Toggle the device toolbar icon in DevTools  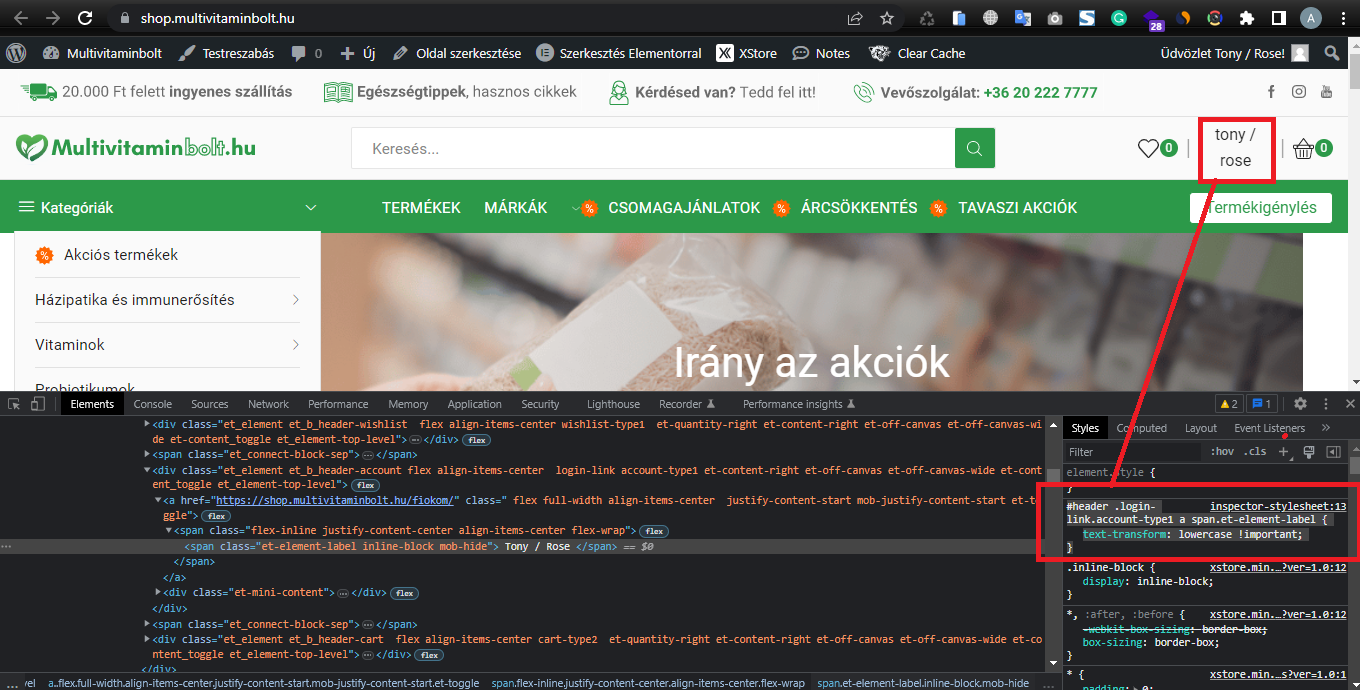(38, 404)
